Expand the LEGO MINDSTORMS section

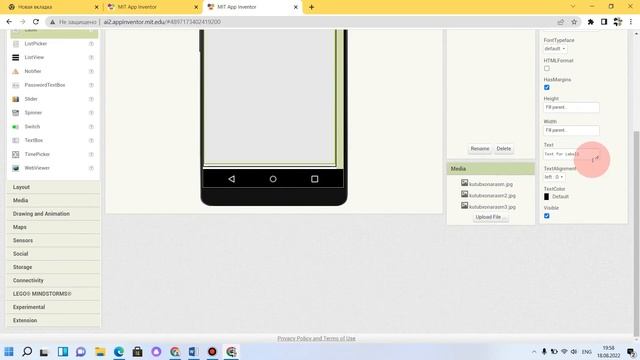coord(53,294)
